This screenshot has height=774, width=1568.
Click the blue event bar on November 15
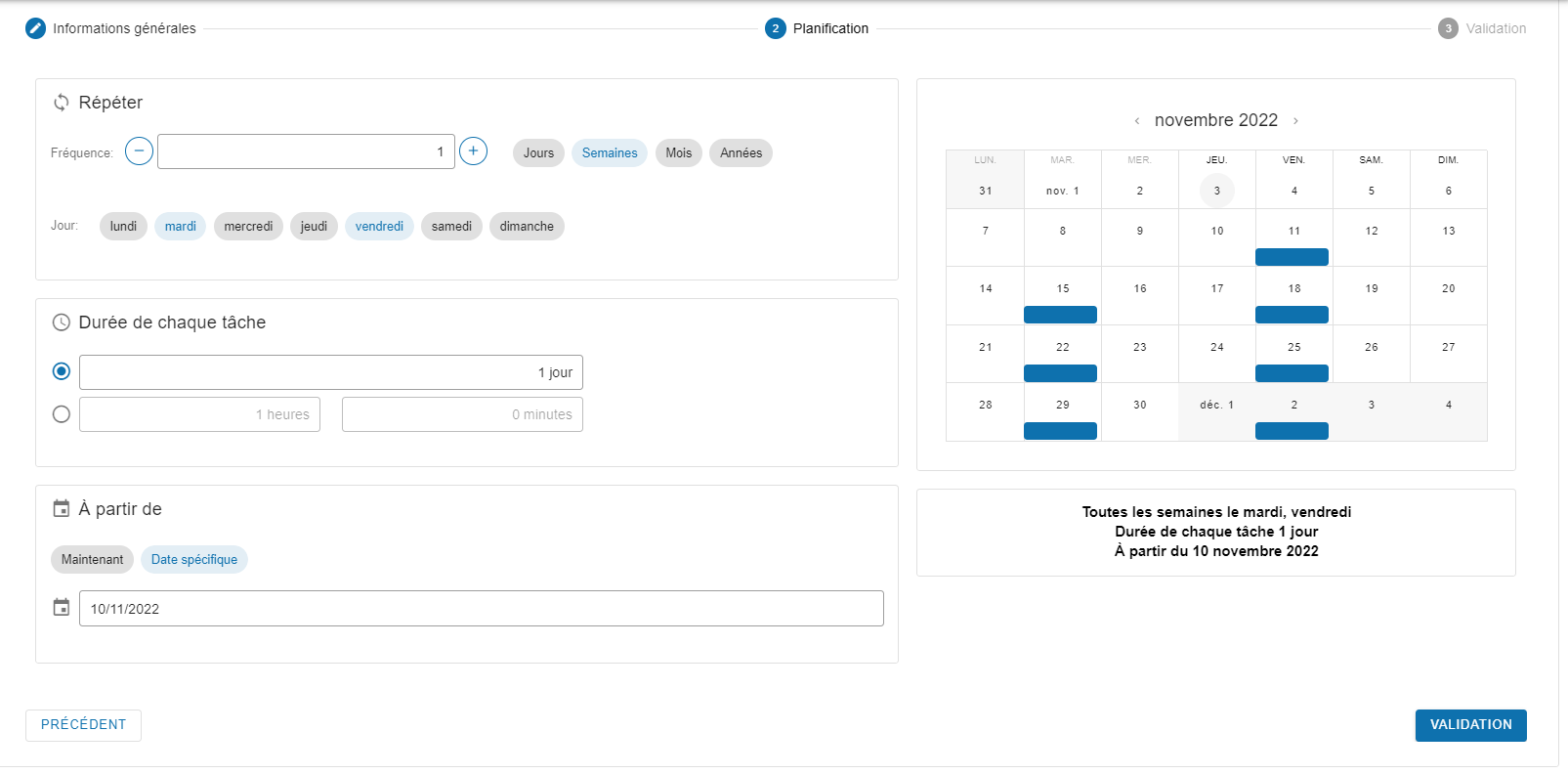coord(1060,315)
